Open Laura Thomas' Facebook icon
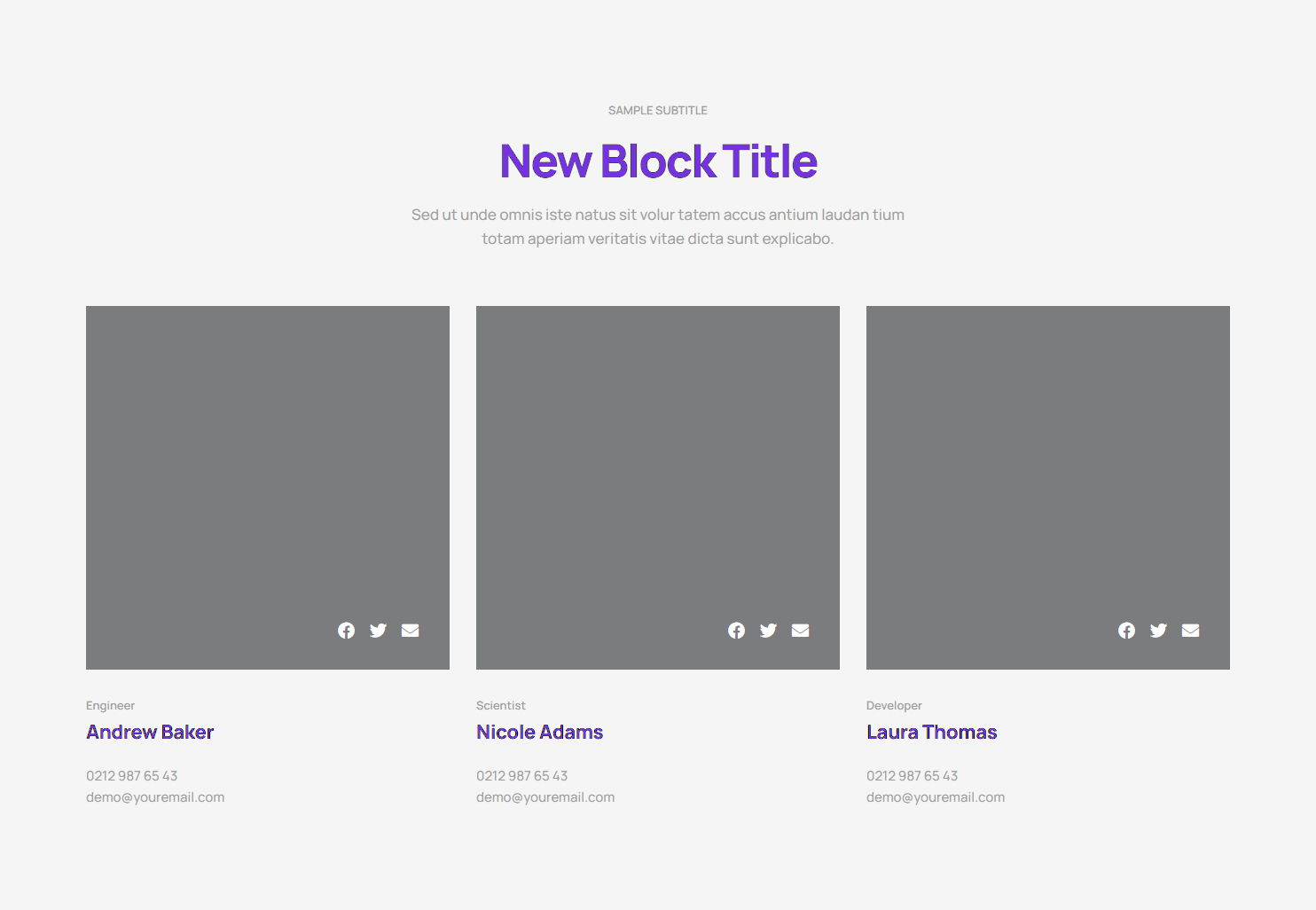The height and width of the screenshot is (910, 1316). coord(1126,631)
